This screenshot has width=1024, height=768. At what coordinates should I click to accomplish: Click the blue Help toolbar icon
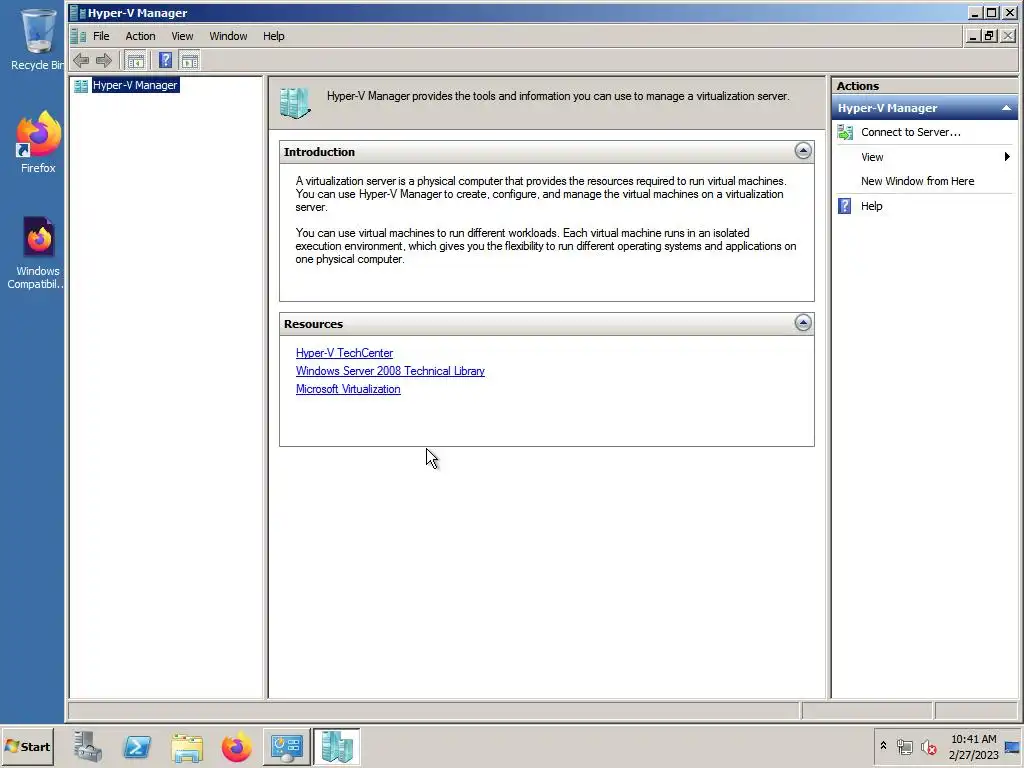(x=165, y=61)
